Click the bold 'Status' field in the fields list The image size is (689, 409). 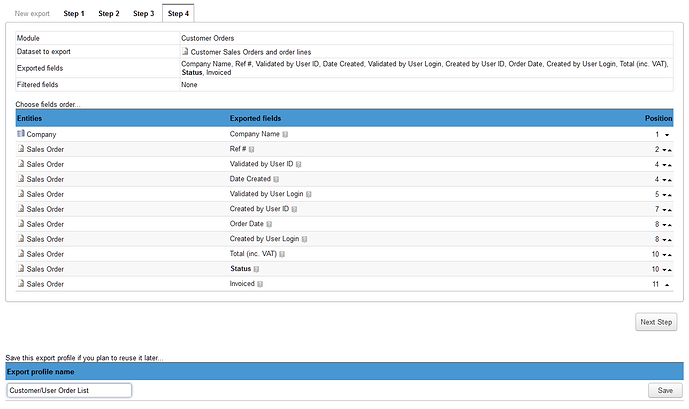coord(240,268)
